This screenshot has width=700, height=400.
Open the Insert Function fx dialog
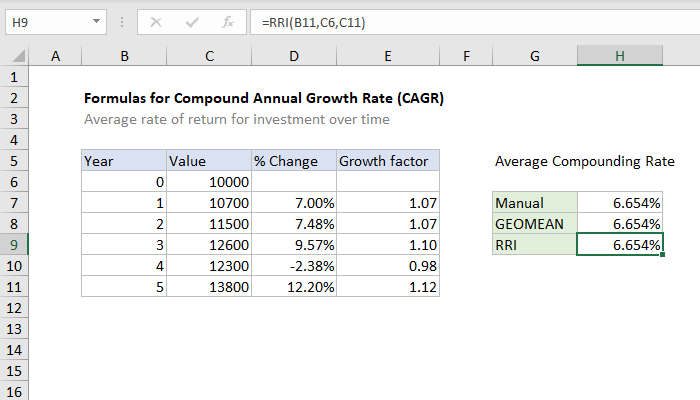coord(228,22)
